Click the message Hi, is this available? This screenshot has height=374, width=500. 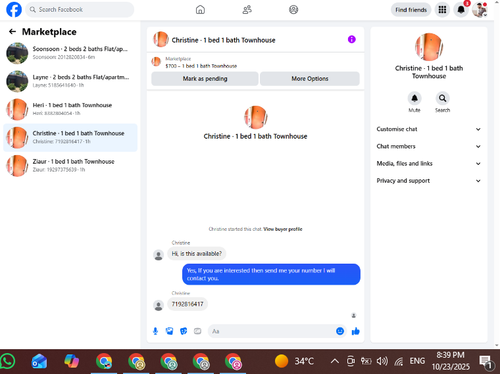pyautogui.click(x=197, y=254)
